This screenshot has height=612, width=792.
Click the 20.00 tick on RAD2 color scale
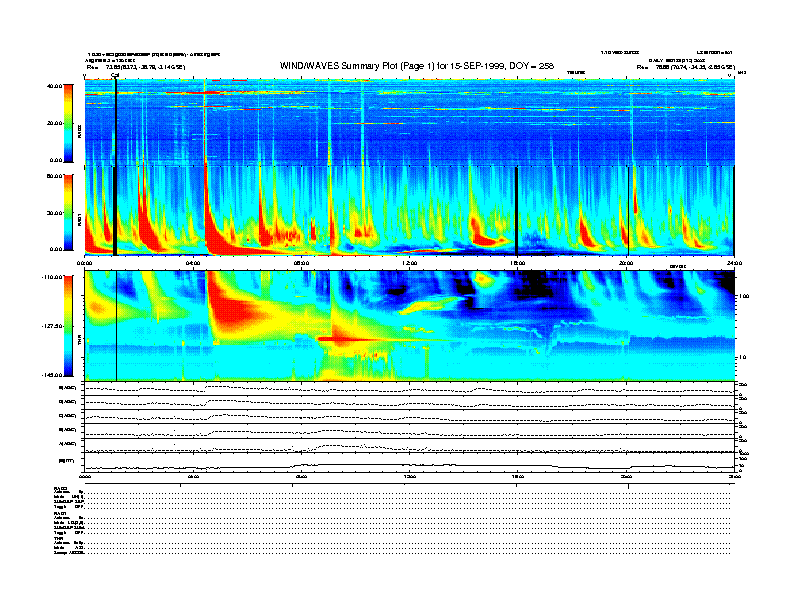point(54,123)
